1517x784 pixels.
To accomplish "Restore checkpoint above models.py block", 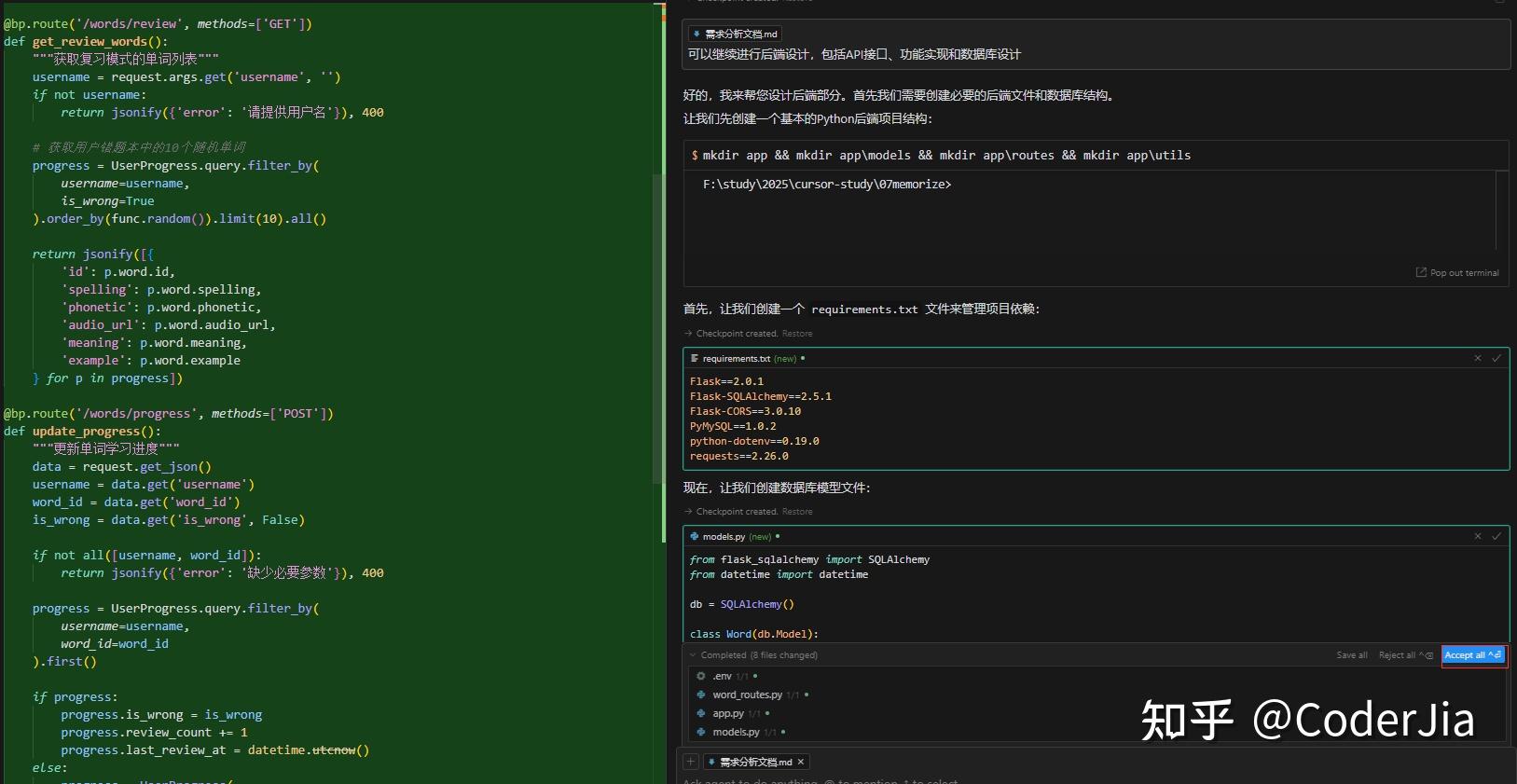I will (x=797, y=512).
